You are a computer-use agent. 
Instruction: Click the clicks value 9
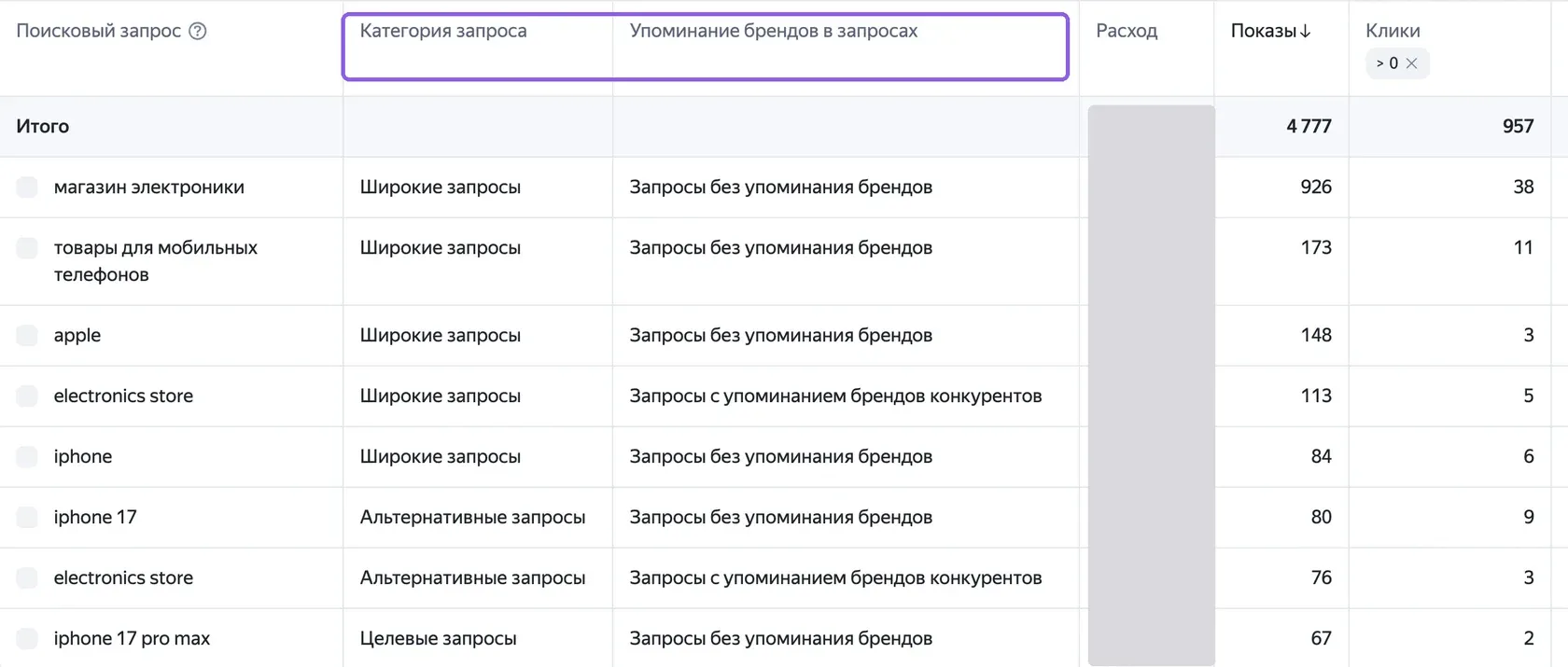[1529, 517]
